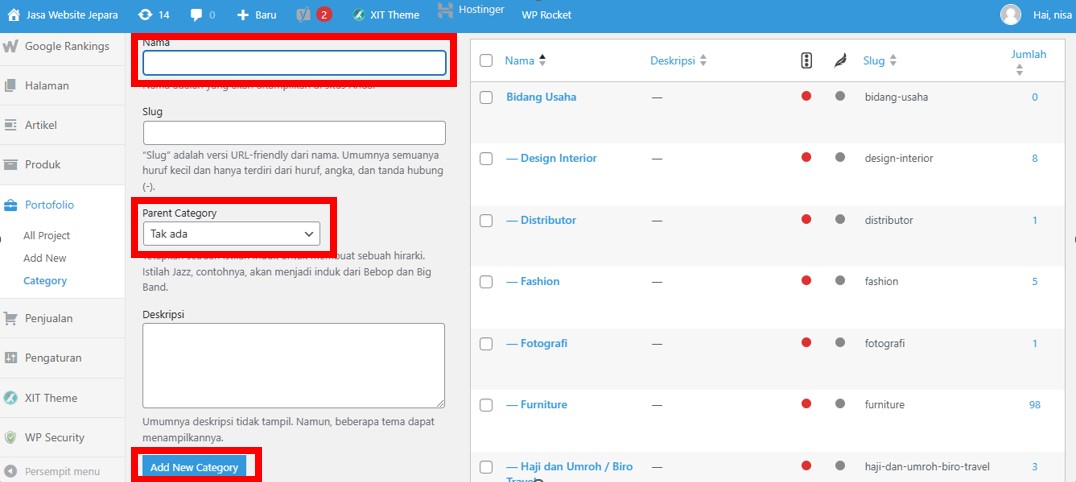Check the Fotografi row checkbox
Viewport: 1076px width, 482px height.
pyautogui.click(x=487, y=343)
